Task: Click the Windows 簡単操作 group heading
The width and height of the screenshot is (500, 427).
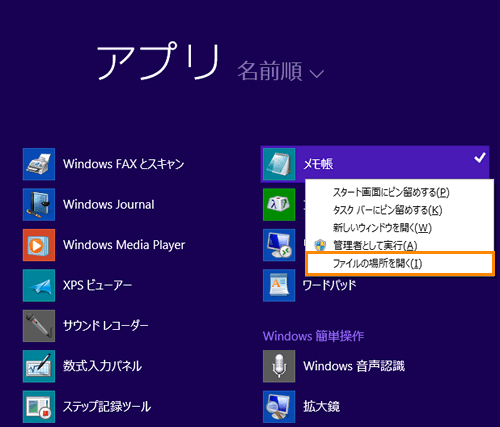Action: click(313, 336)
